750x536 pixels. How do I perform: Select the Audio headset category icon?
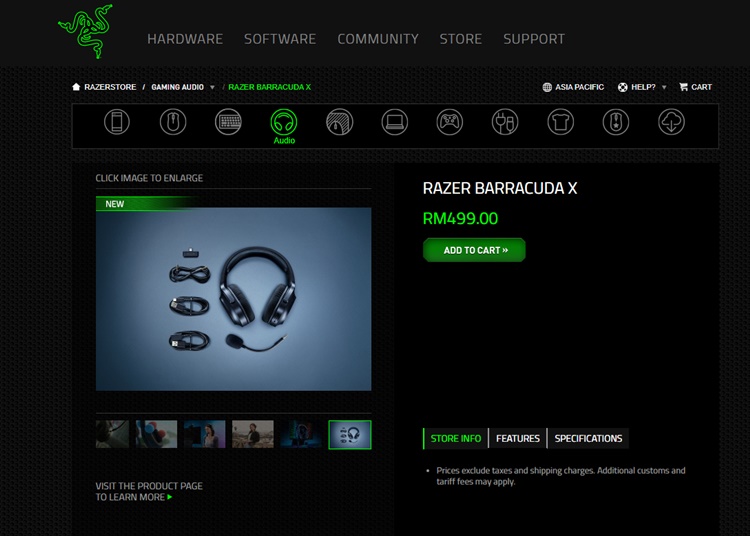[x=284, y=122]
